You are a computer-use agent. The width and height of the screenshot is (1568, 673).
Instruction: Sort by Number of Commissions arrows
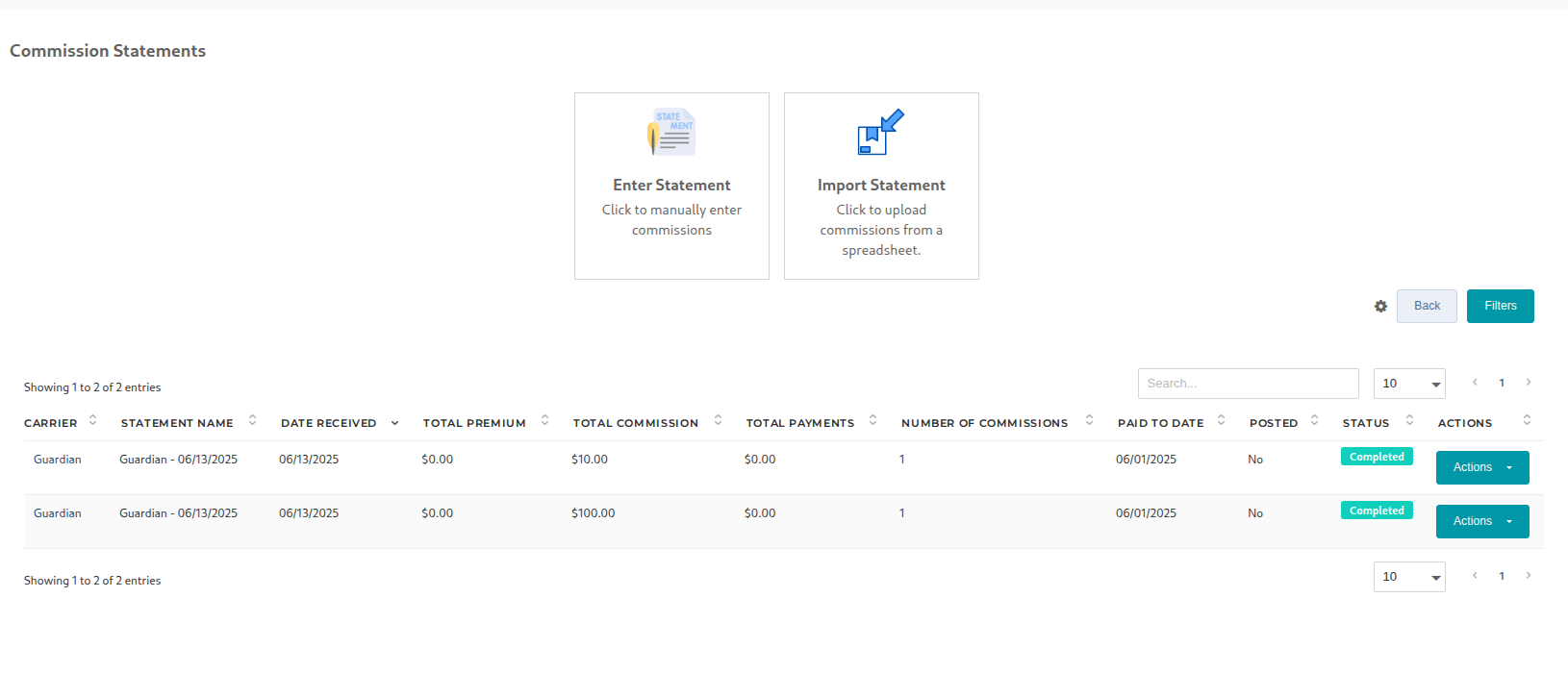[x=1089, y=420]
